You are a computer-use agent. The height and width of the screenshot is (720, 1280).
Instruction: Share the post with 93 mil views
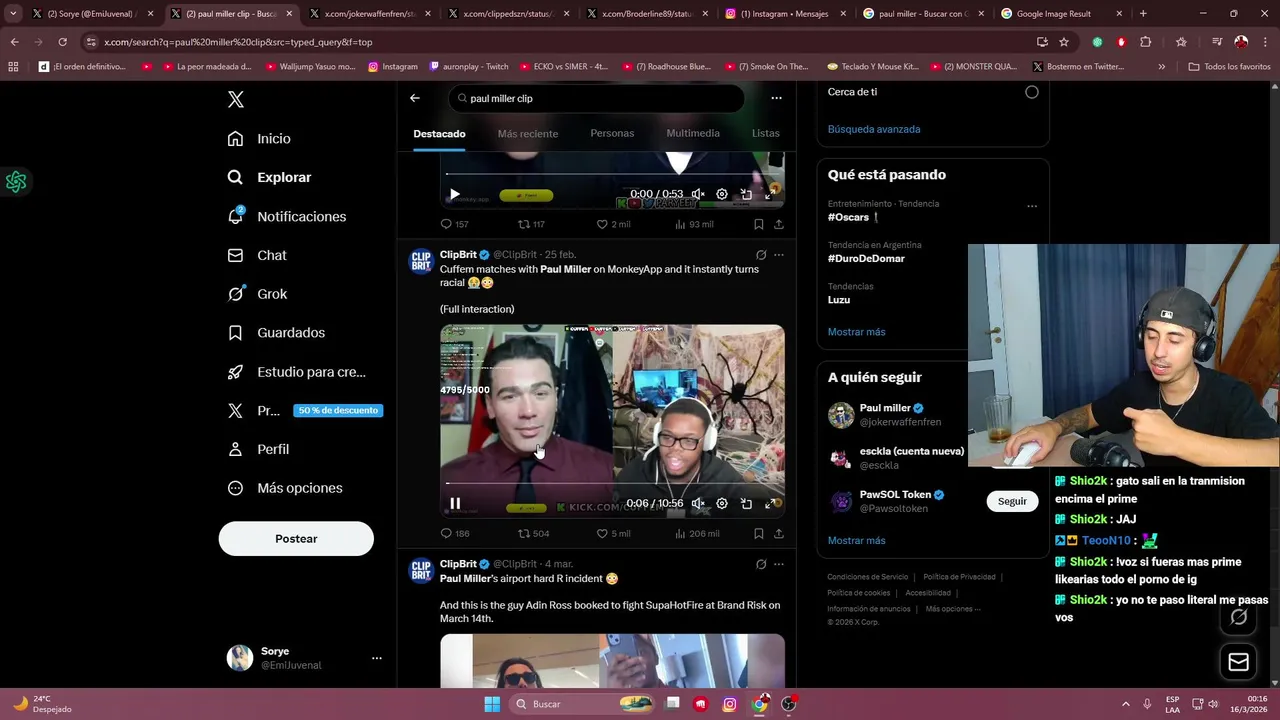tap(779, 224)
